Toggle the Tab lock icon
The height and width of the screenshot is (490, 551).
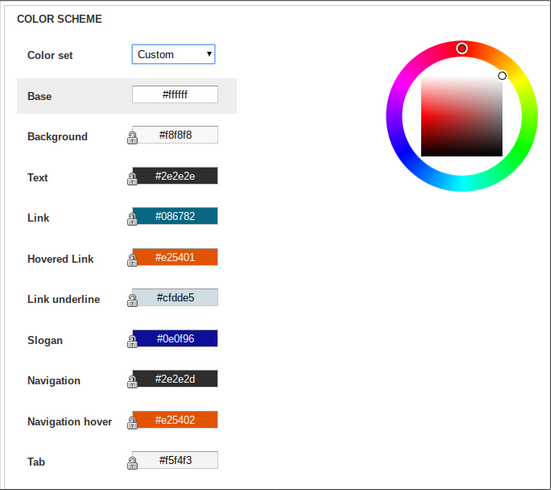point(132,463)
